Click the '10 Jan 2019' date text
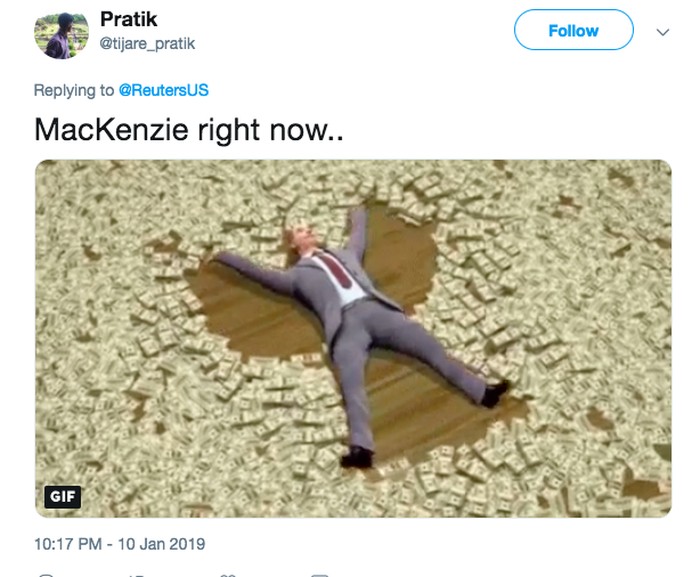The width and height of the screenshot is (700, 577). 161,544
